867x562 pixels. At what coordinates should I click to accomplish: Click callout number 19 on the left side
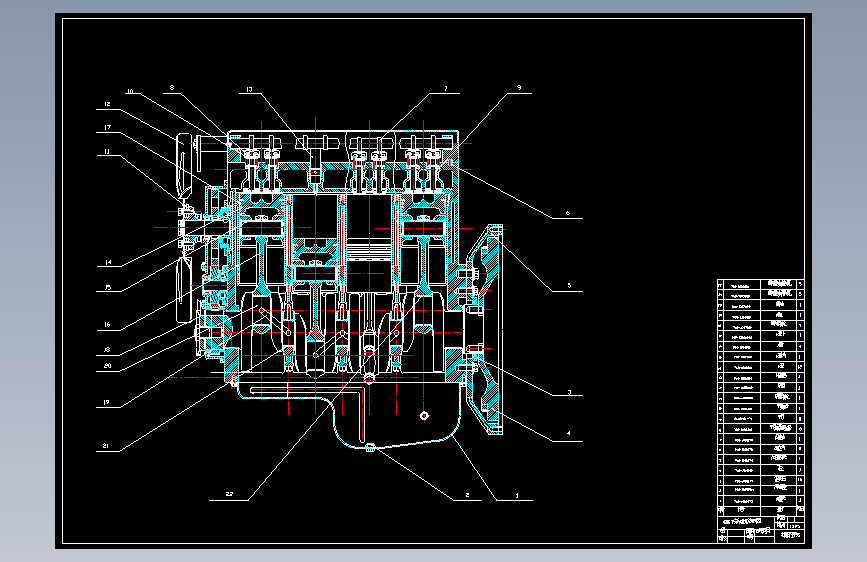pos(107,402)
